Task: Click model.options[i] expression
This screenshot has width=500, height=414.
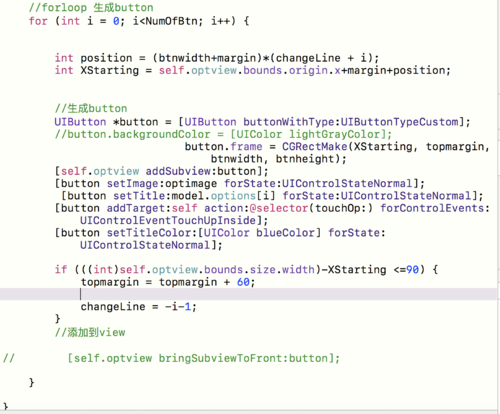Action: pos(223,196)
